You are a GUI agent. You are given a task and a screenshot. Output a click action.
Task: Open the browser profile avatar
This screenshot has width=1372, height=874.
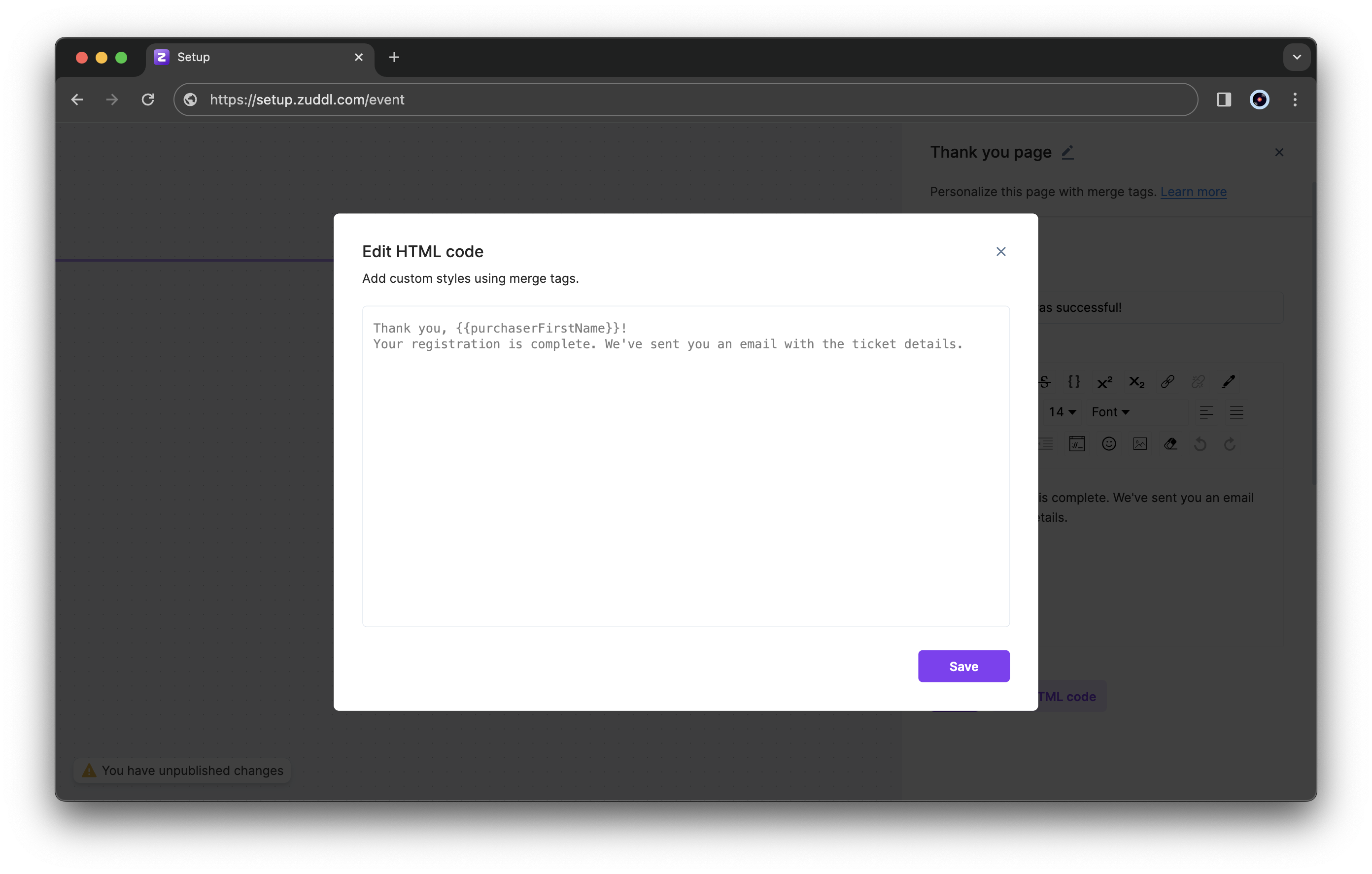(1259, 100)
